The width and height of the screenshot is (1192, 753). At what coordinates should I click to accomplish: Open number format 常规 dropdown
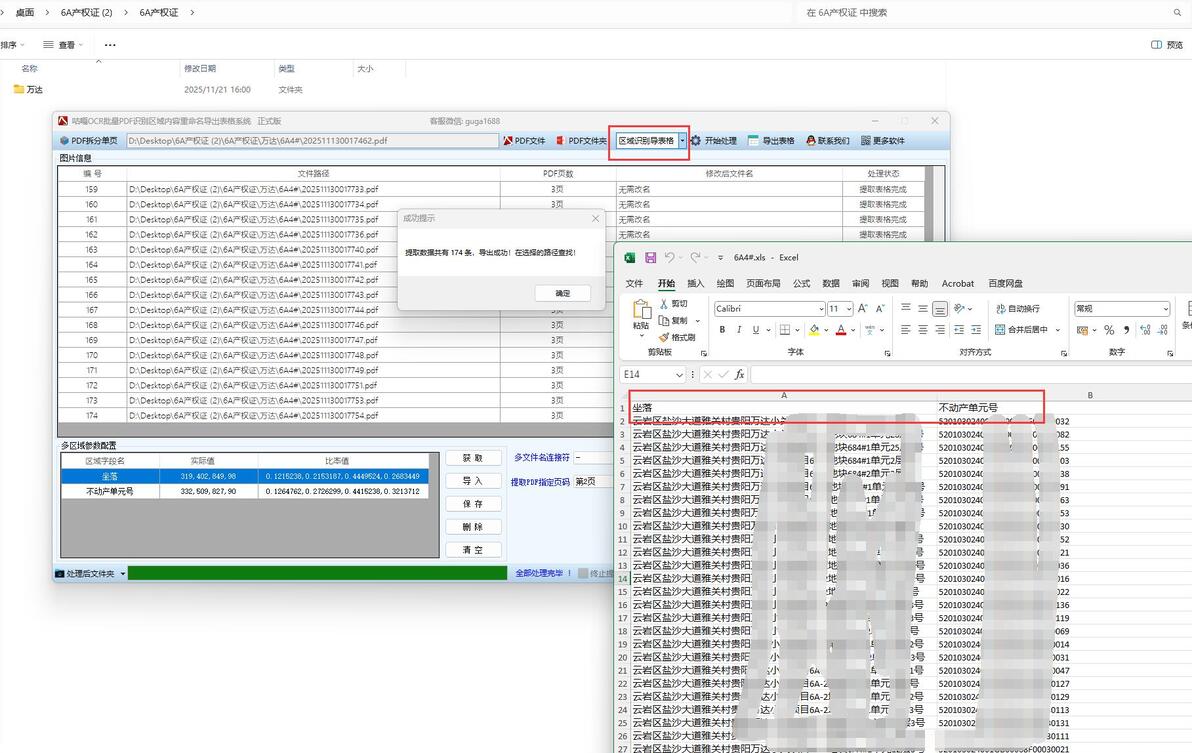point(1165,309)
